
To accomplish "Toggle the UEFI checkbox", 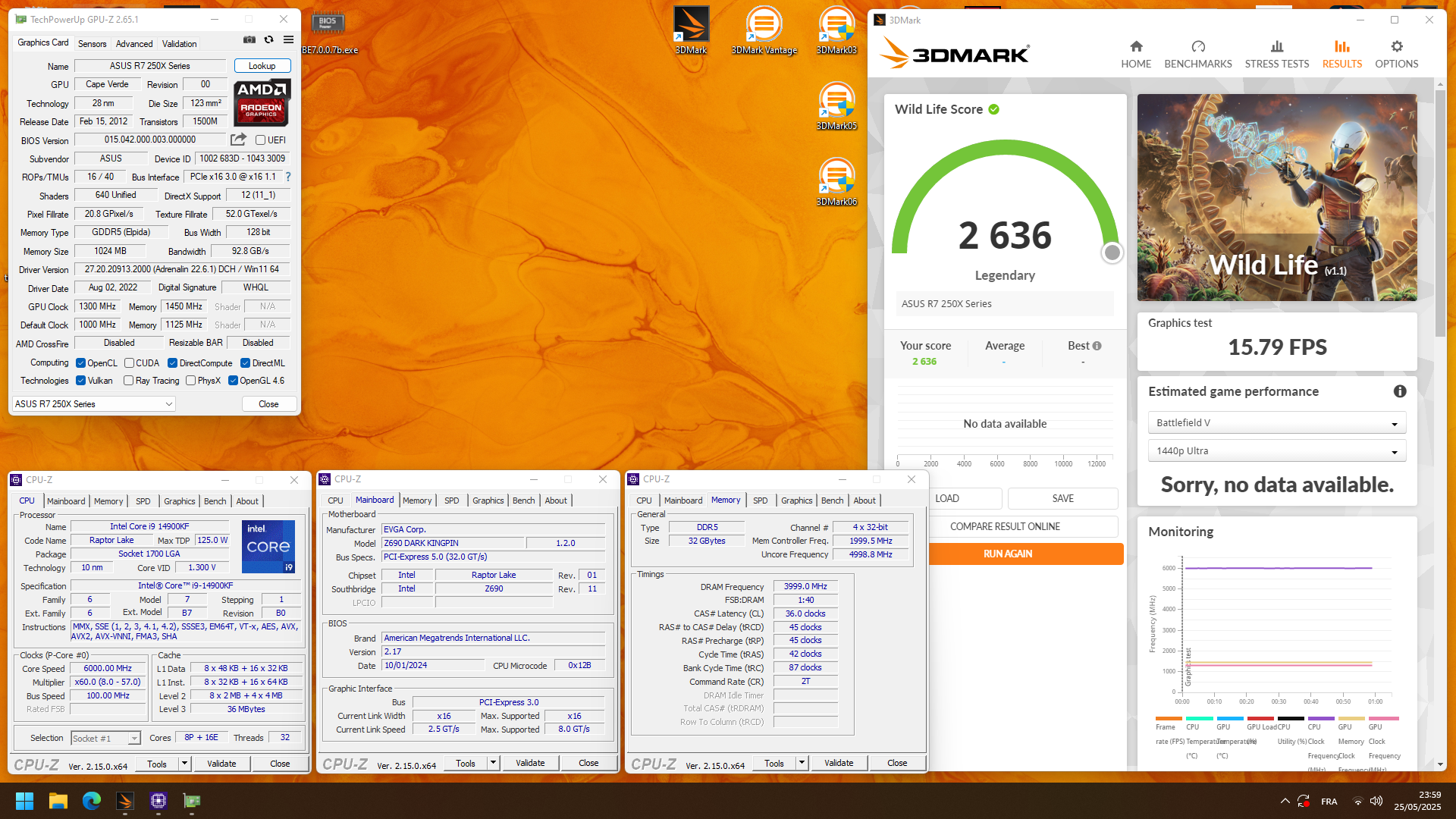I will [x=260, y=140].
